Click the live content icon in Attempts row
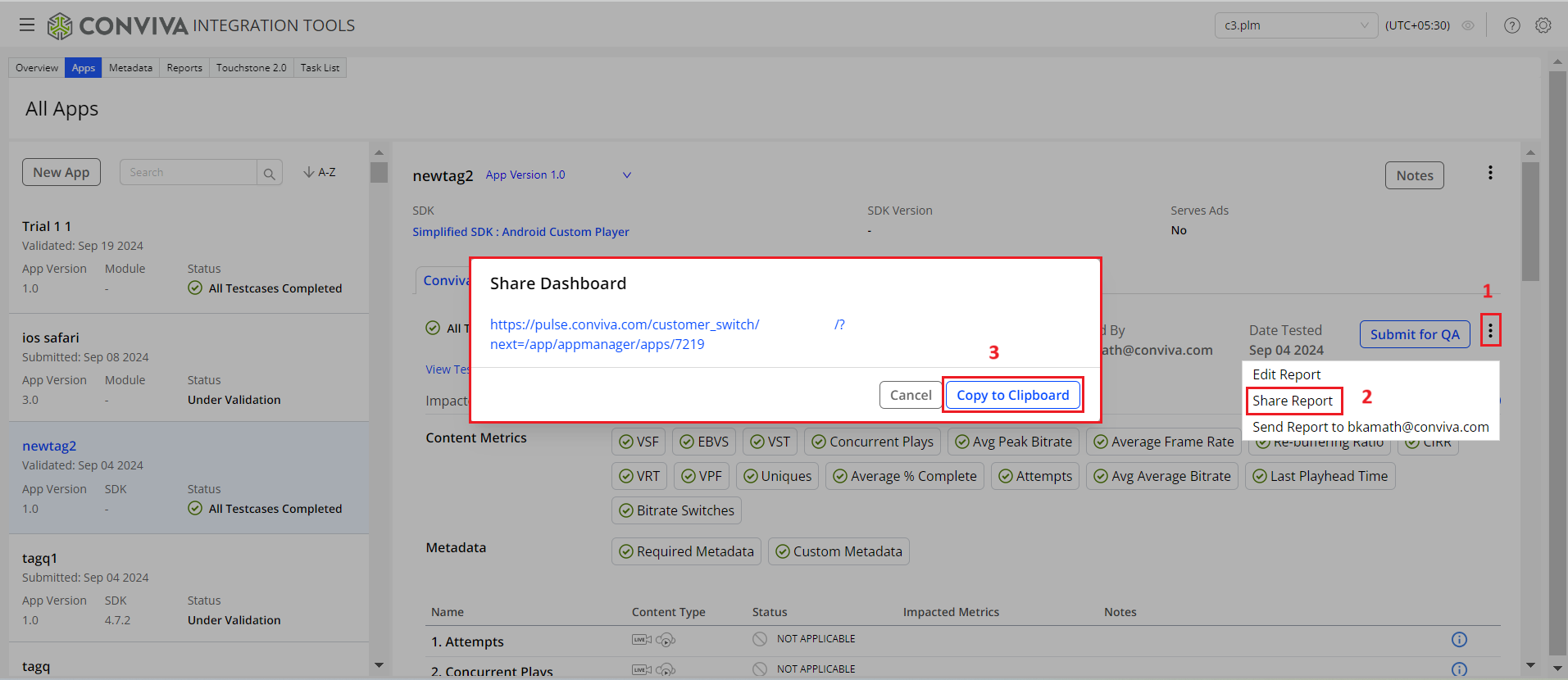The width and height of the screenshot is (1568, 680). (642, 640)
